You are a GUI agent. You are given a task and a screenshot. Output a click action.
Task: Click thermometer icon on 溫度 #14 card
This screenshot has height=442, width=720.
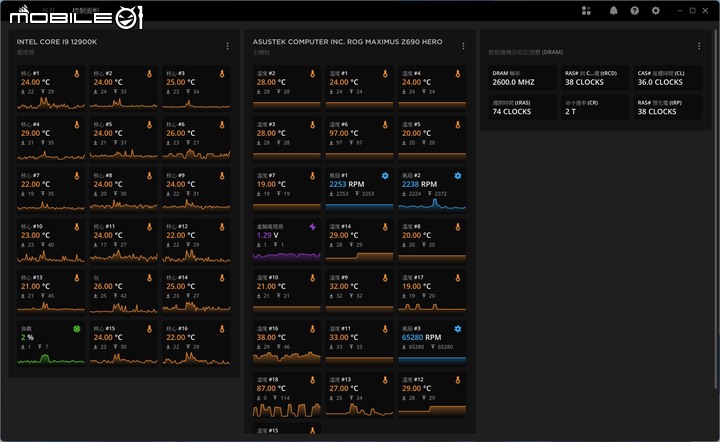pos(385,226)
